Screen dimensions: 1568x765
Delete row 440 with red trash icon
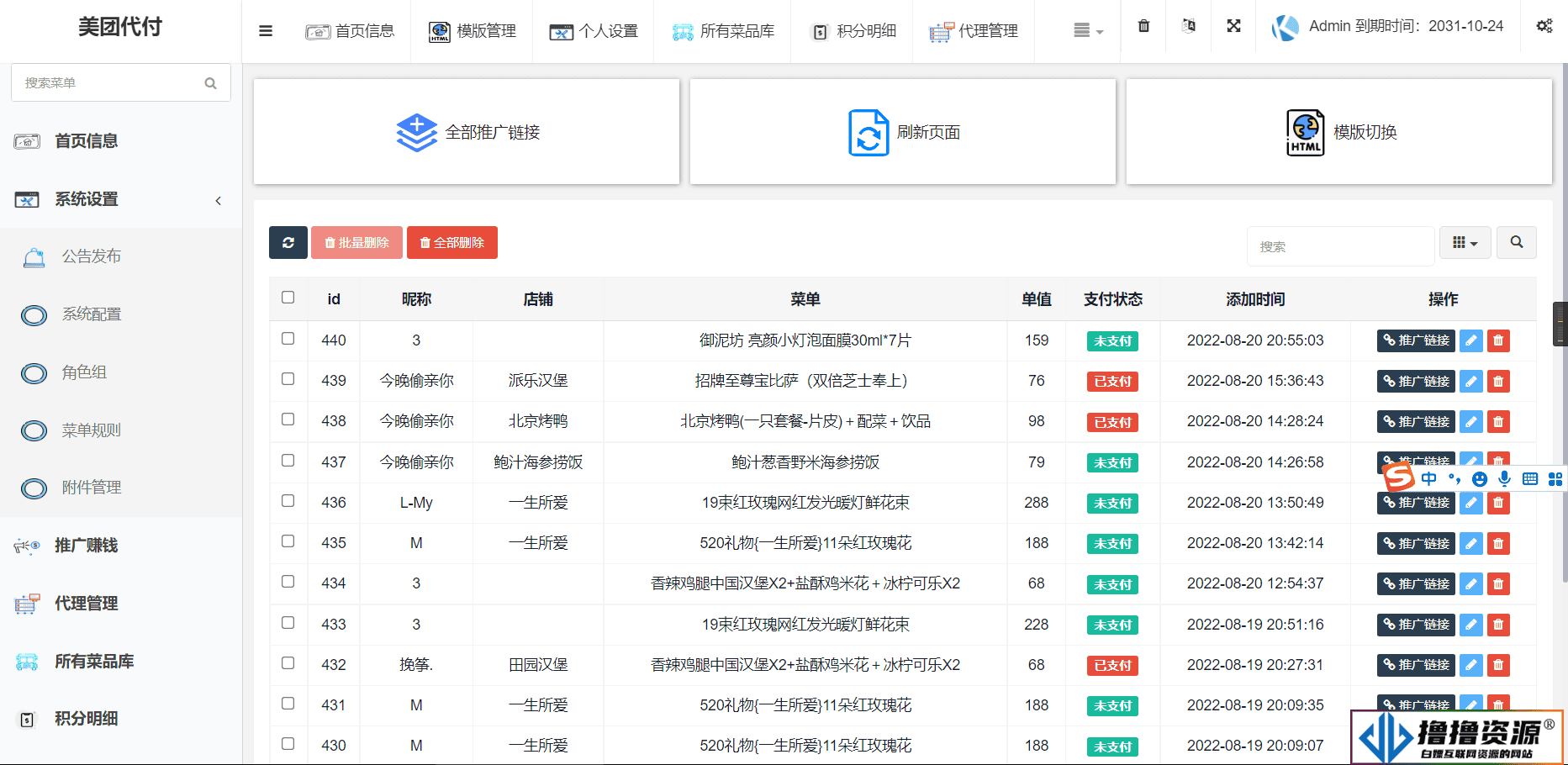(1498, 340)
